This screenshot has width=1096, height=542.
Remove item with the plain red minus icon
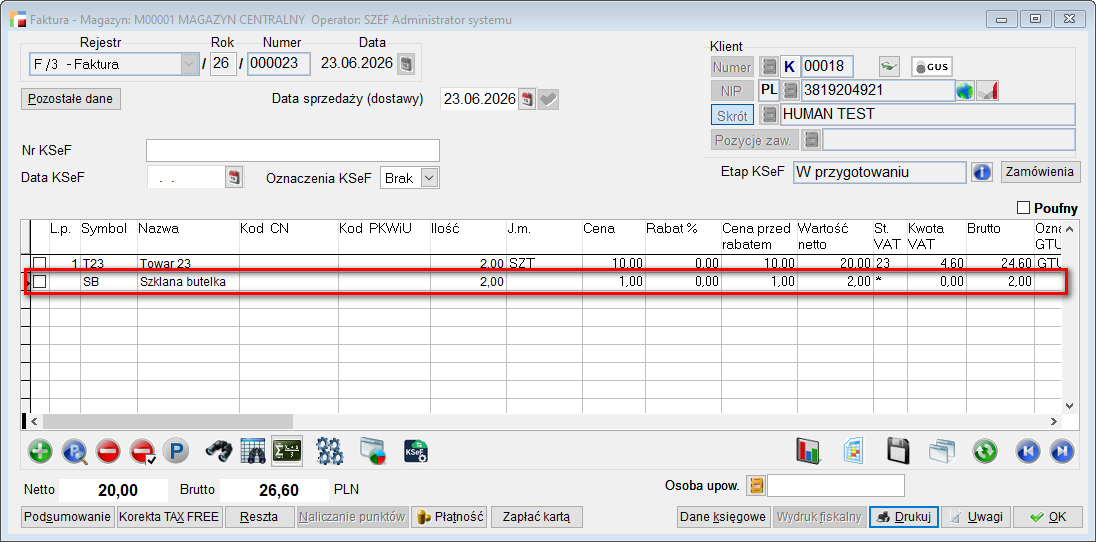(108, 452)
